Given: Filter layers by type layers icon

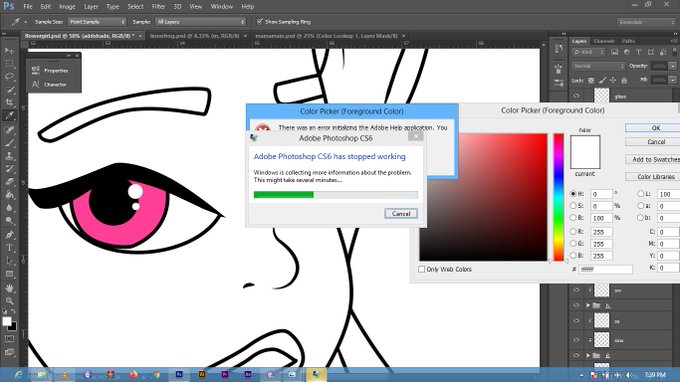Looking at the screenshot, I should (x=638, y=52).
